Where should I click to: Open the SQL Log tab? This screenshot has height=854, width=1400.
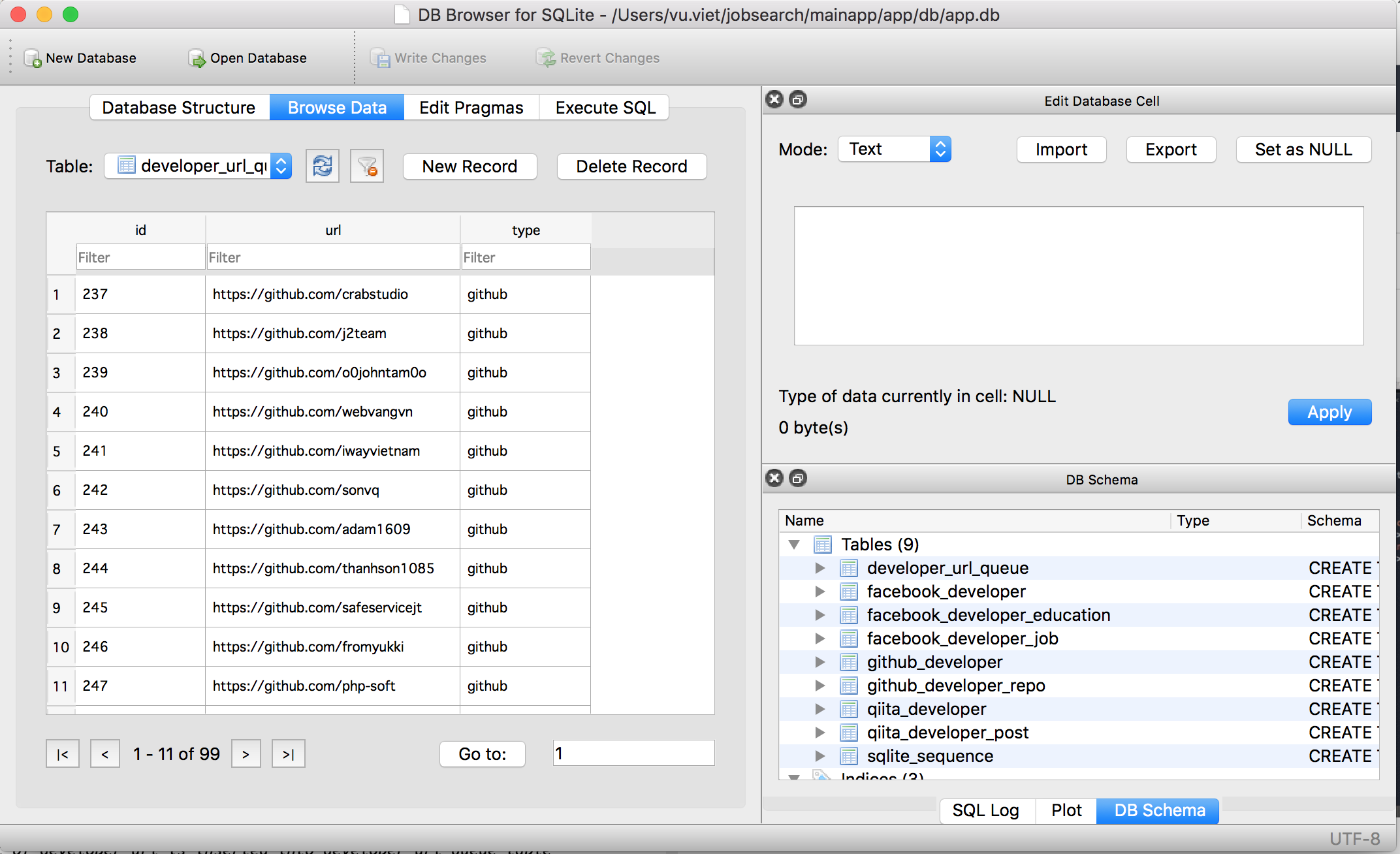pyautogui.click(x=986, y=810)
